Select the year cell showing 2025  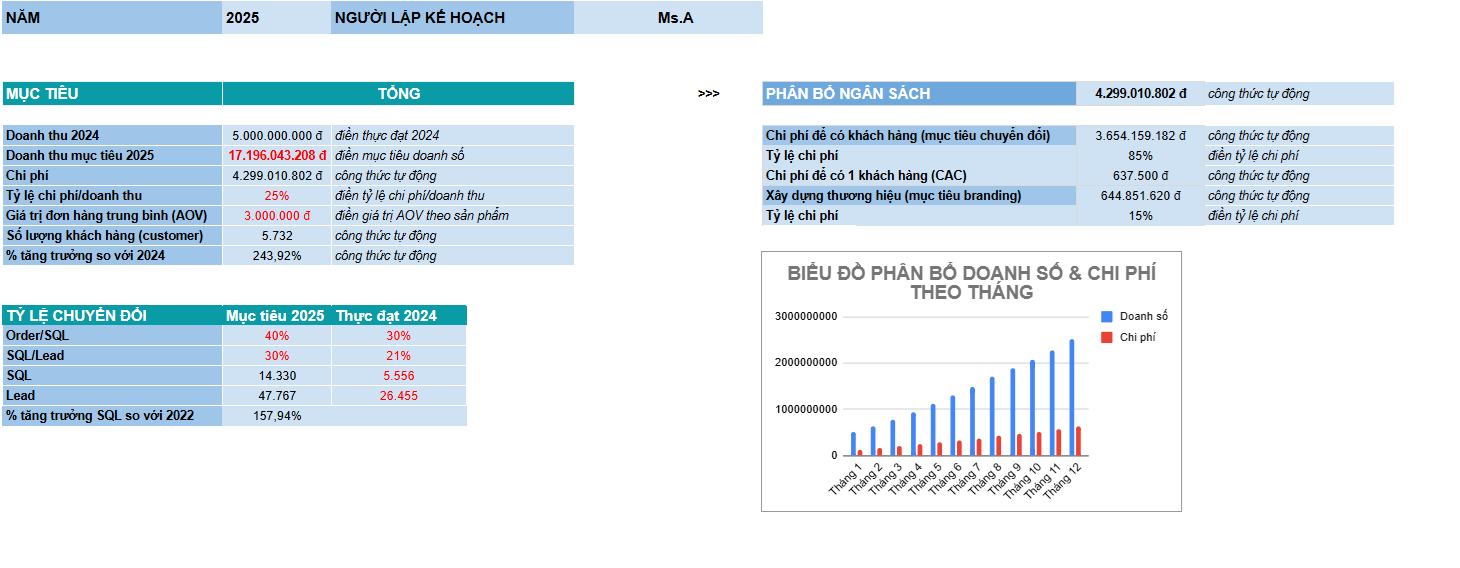click(x=276, y=18)
